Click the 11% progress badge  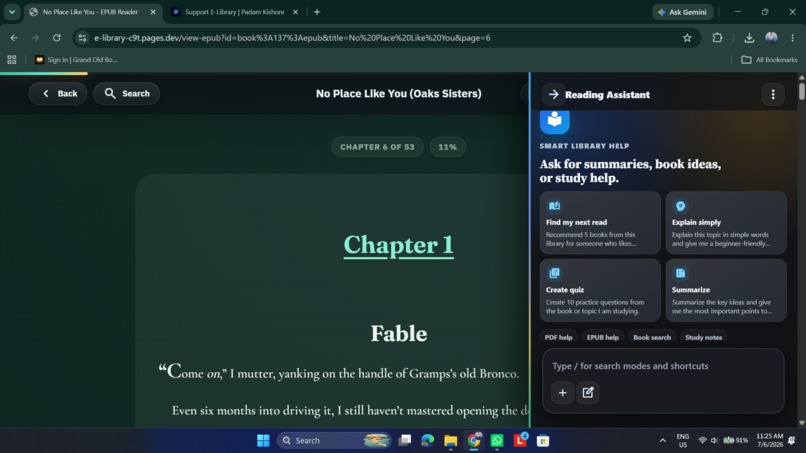pos(447,147)
